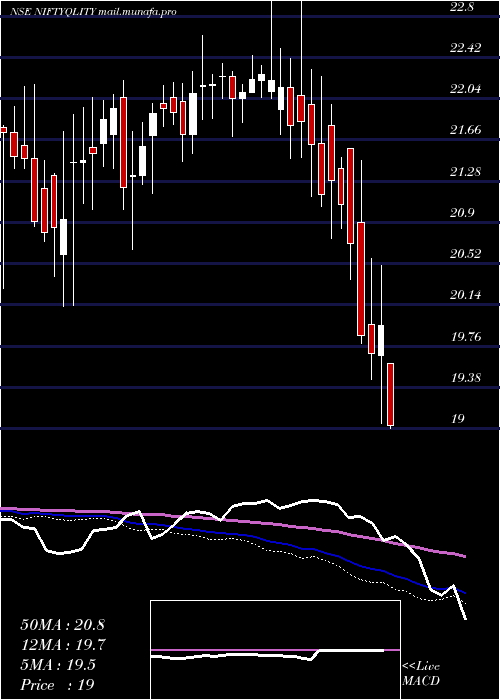Click the 21.28 price axis label

click(x=465, y=171)
